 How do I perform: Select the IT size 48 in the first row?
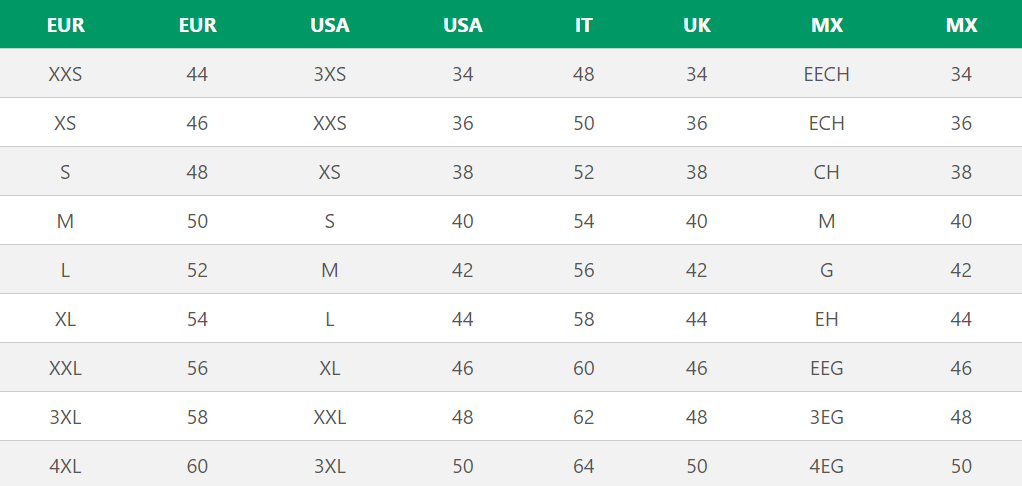[584, 74]
